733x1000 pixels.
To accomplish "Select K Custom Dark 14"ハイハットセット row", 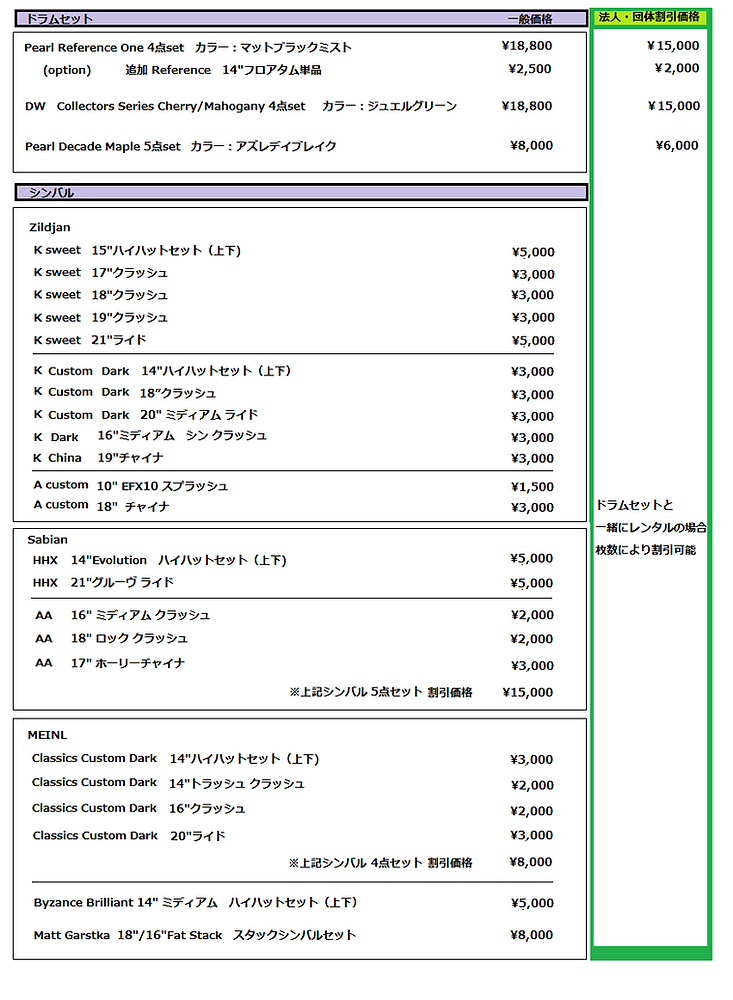I will click(x=162, y=371).
